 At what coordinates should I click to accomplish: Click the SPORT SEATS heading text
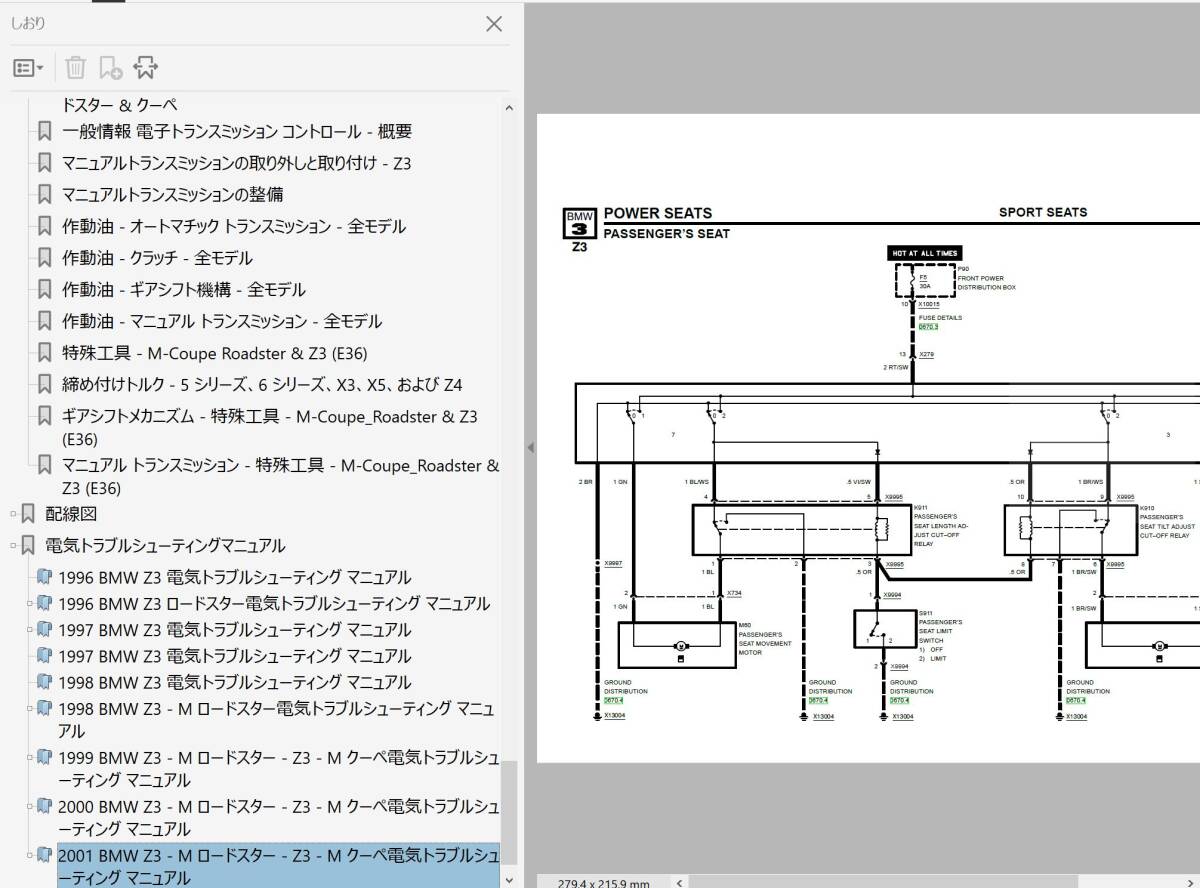1043,212
